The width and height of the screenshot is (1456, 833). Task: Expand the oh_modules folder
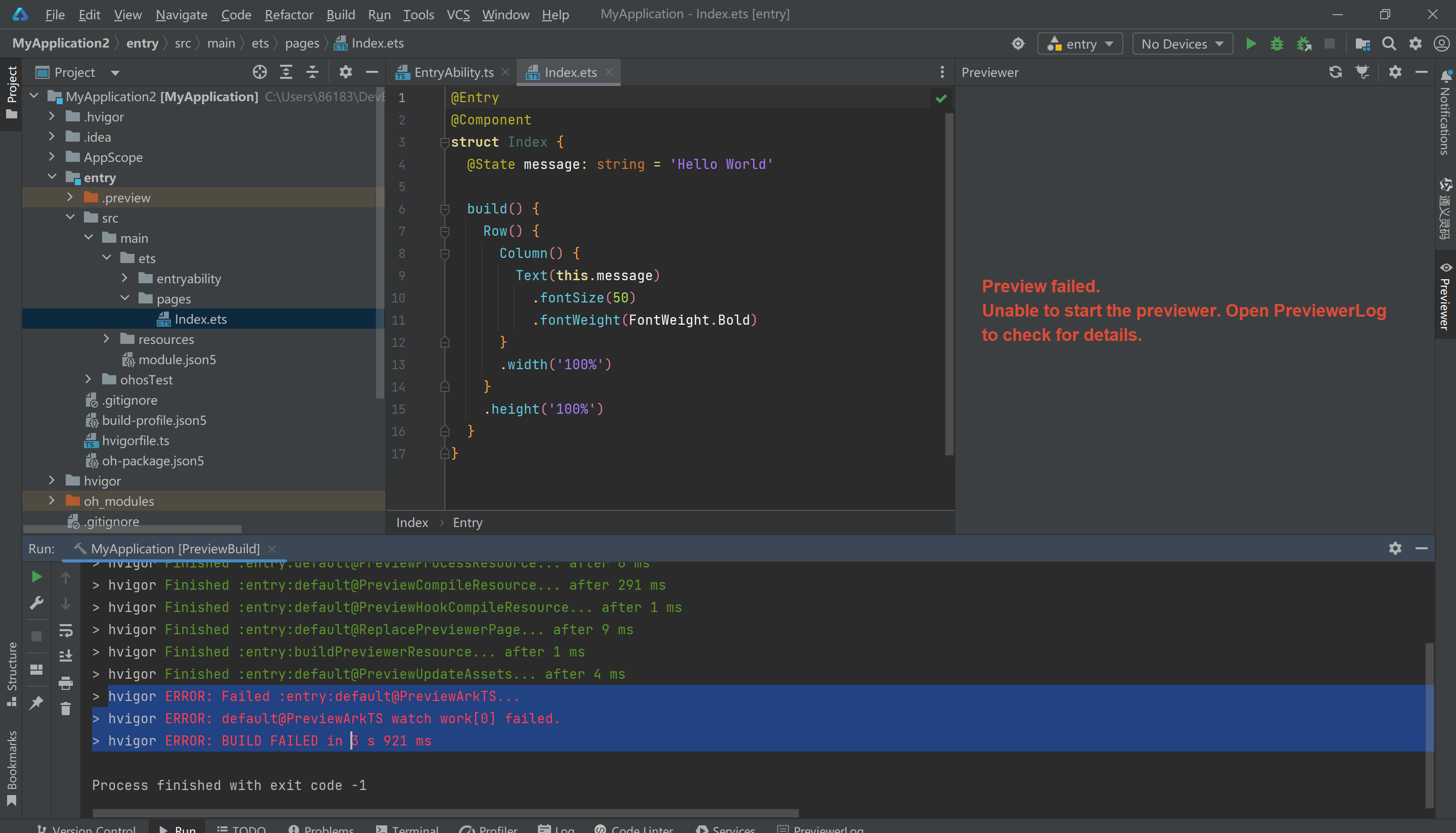52,501
